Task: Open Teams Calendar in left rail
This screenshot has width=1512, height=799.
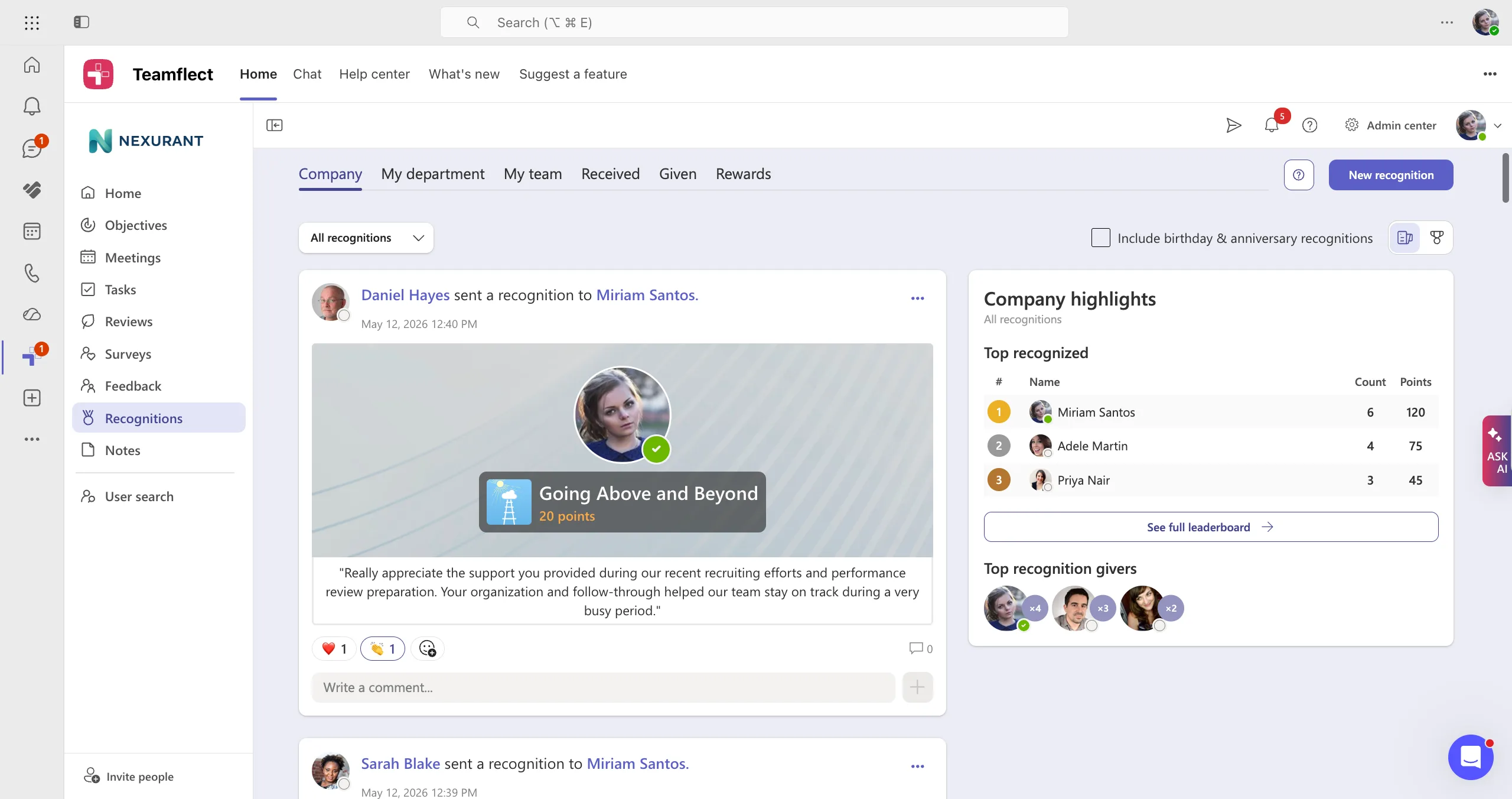Action: tap(32, 231)
